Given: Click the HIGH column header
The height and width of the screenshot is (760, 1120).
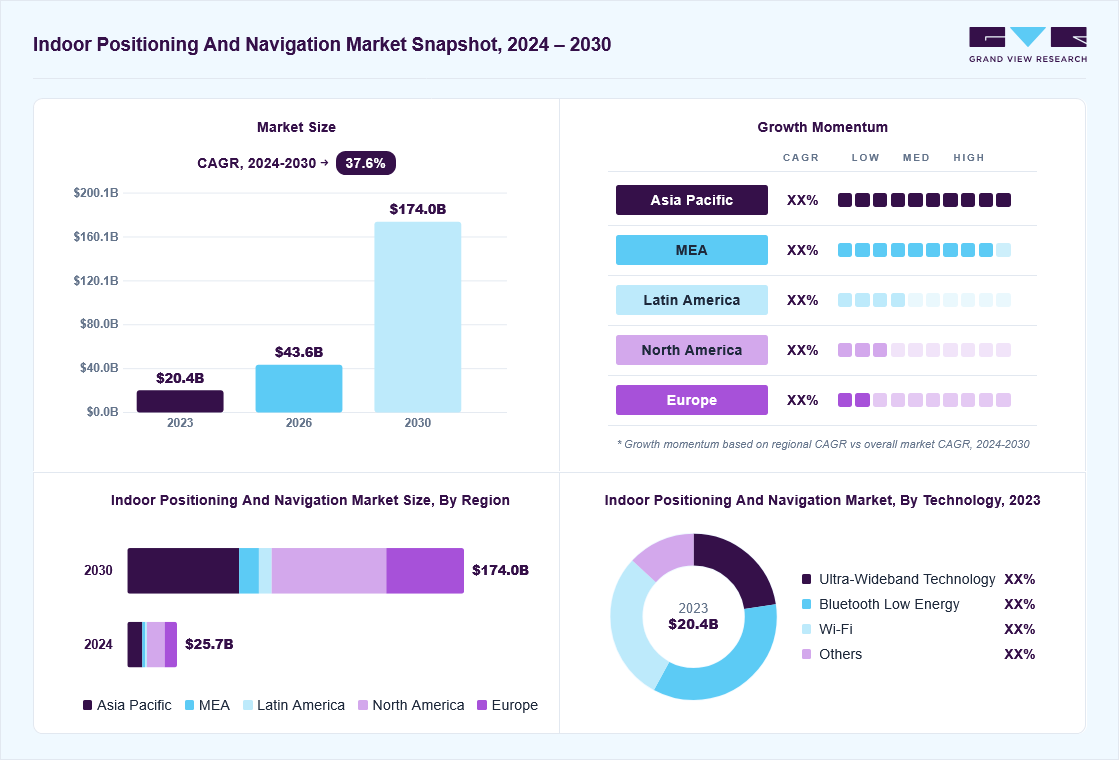Looking at the screenshot, I should coord(969,157).
